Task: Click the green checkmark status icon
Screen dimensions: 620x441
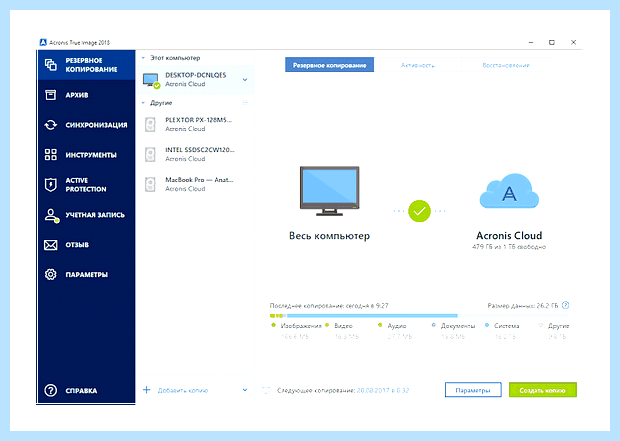Action: pos(419,211)
